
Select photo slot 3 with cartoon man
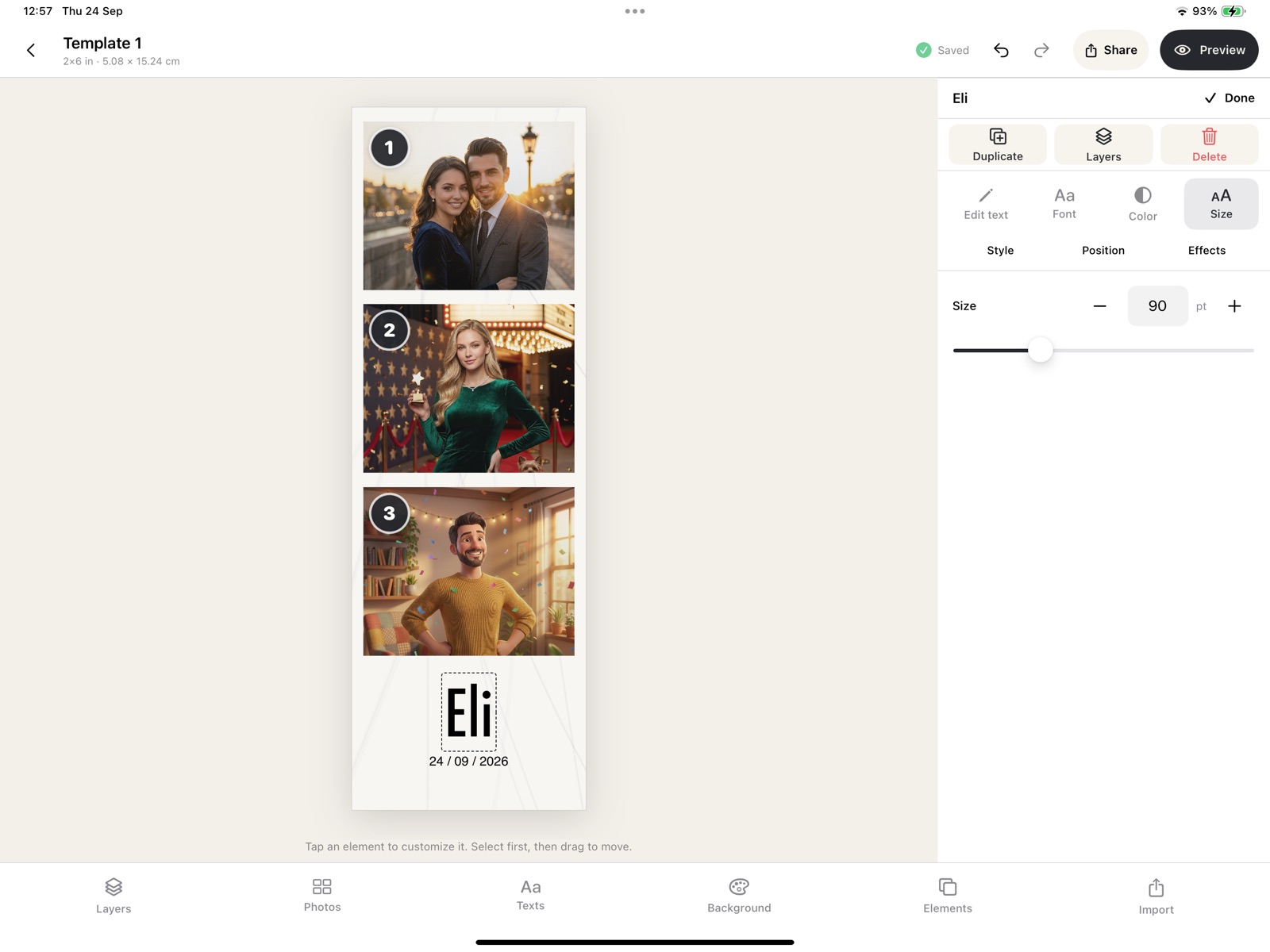pos(468,571)
